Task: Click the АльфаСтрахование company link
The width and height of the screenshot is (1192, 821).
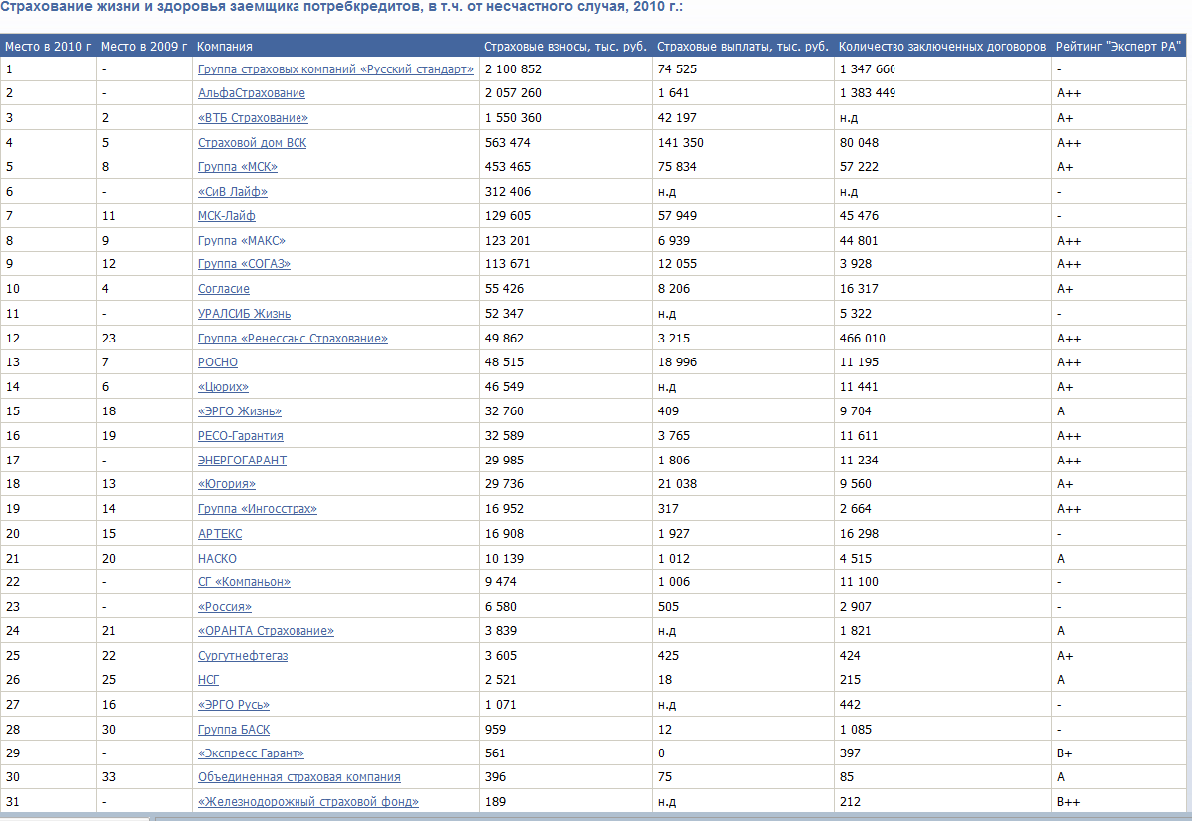Action: click(x=251, y=93)
